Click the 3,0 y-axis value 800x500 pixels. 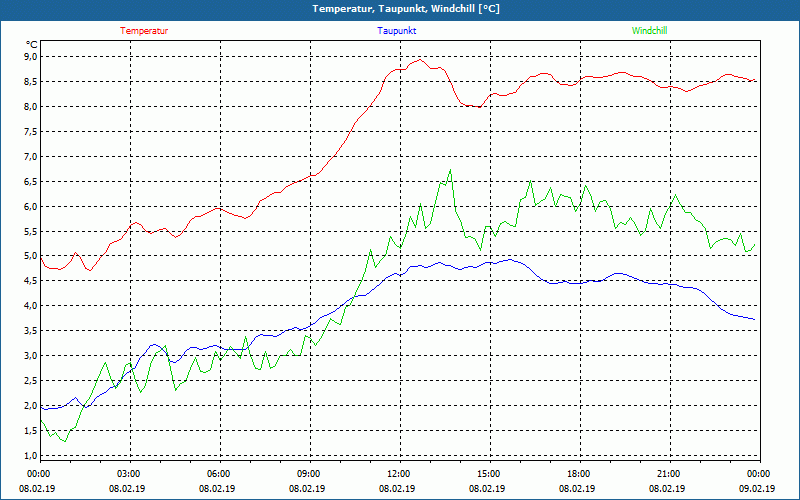coord(32,356)
